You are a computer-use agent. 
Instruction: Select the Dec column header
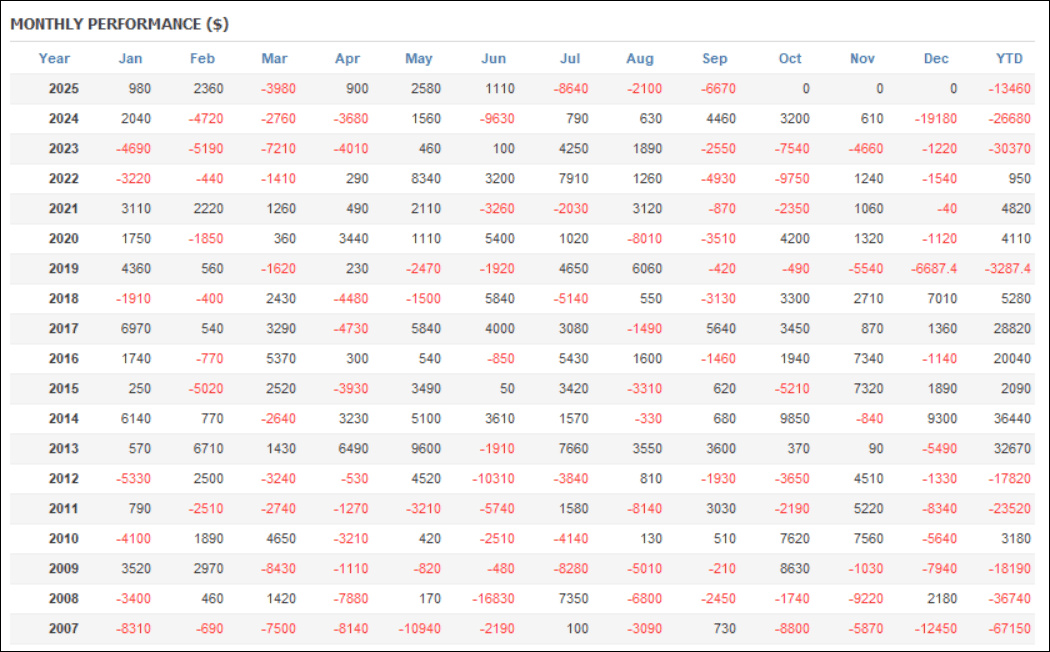pyautogui.click(x=936, y=58)
